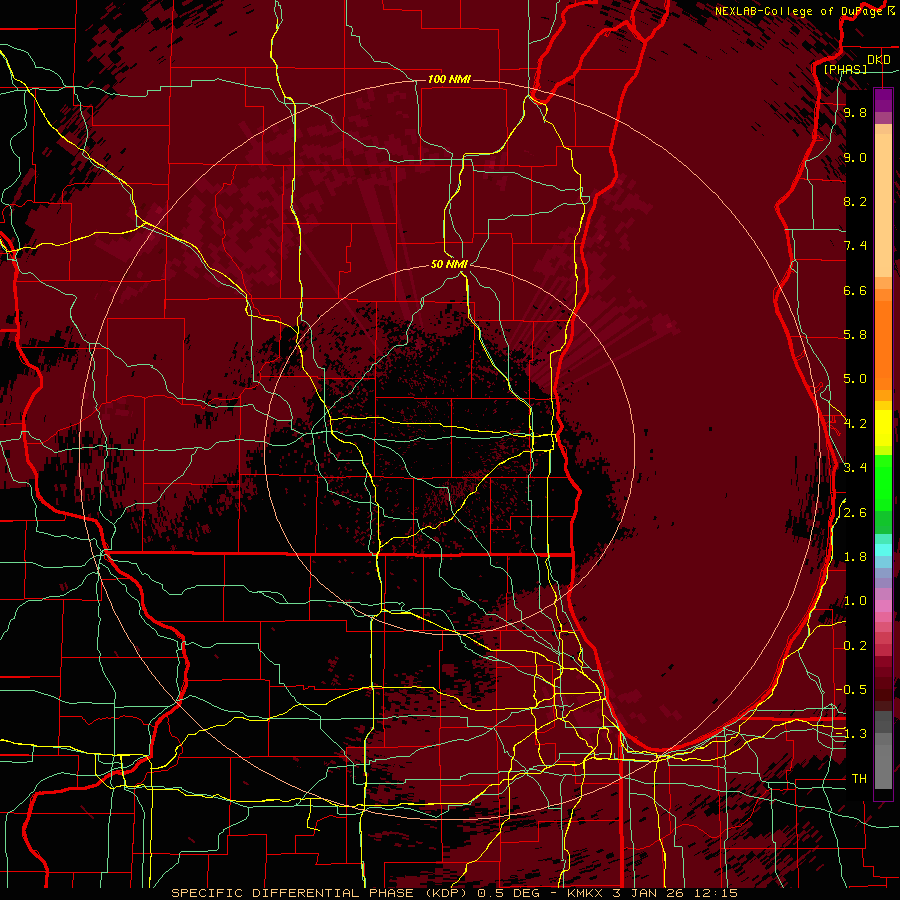Click the TH threshold label on the scale
The height and width of the screenshot is (900, 900).
[859, 779]
